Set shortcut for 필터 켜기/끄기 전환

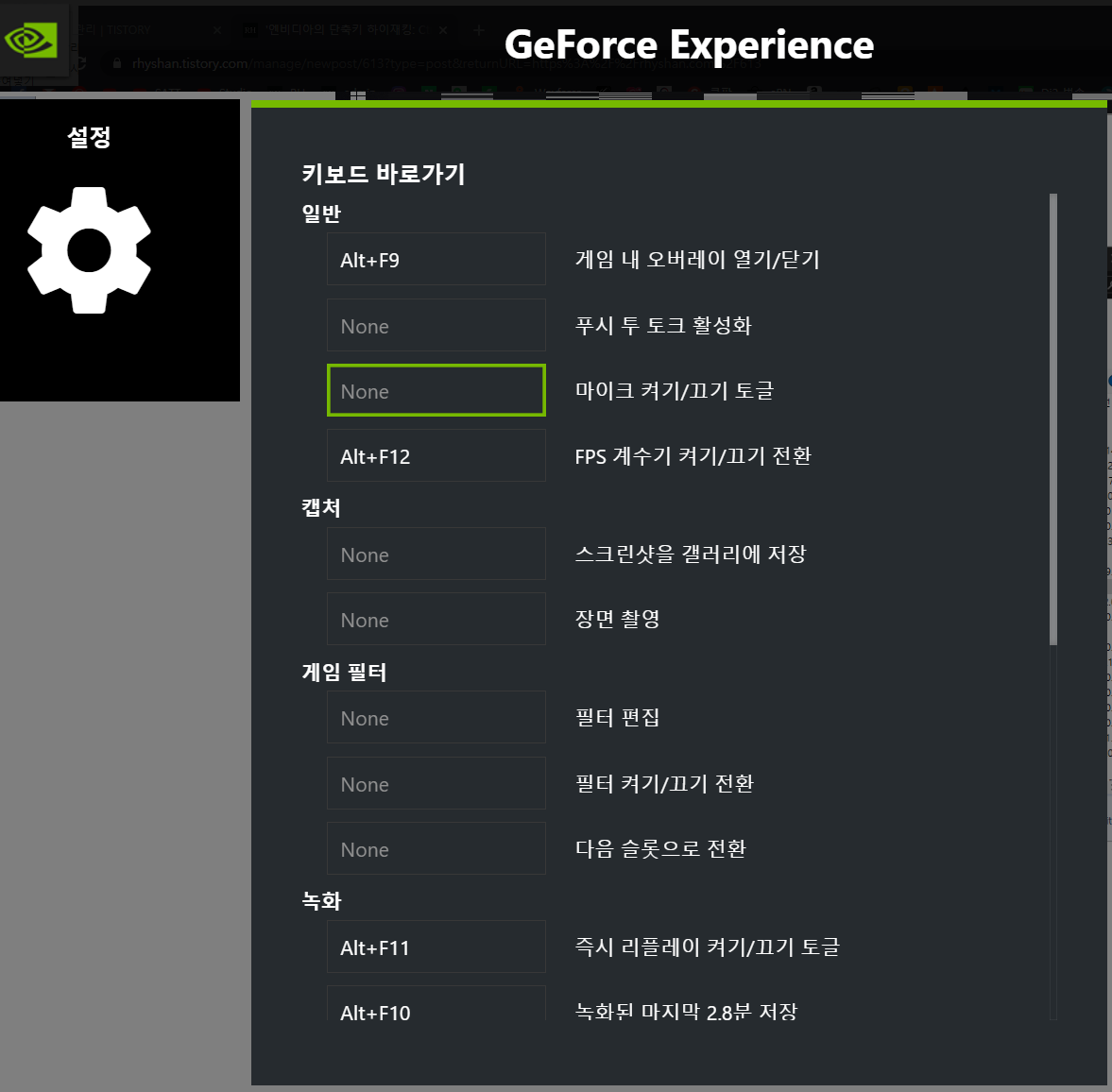click(x=436, y=783)
